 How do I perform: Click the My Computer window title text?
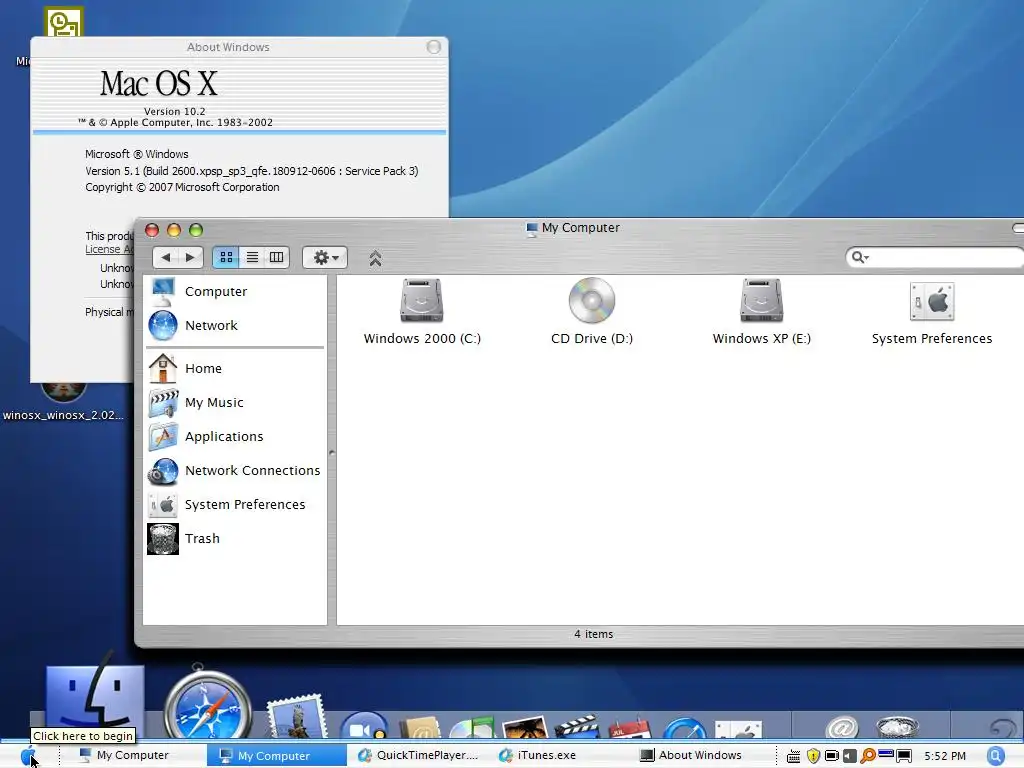click(x=581, y=227)
